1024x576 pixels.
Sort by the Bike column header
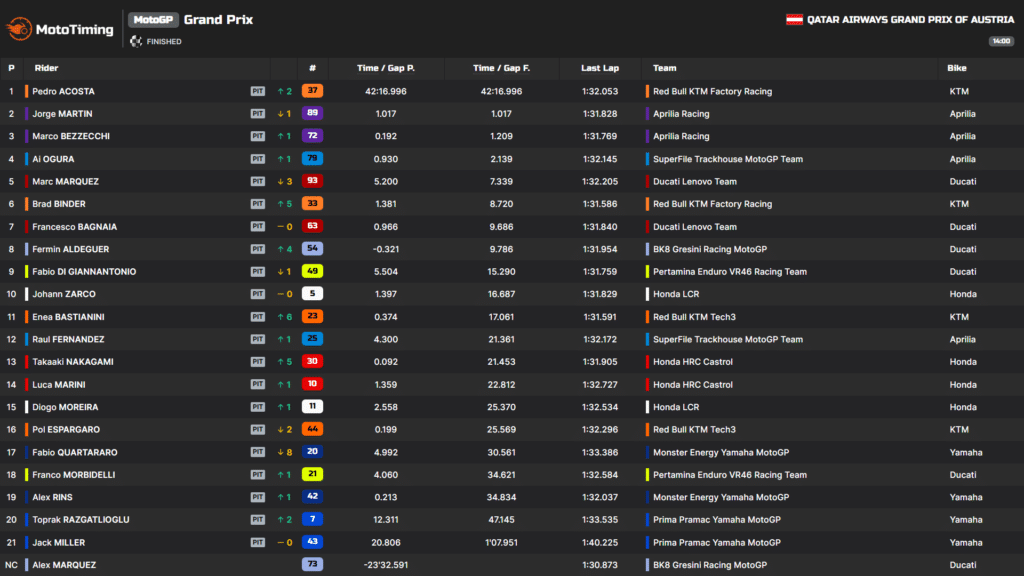pos(957,68)
